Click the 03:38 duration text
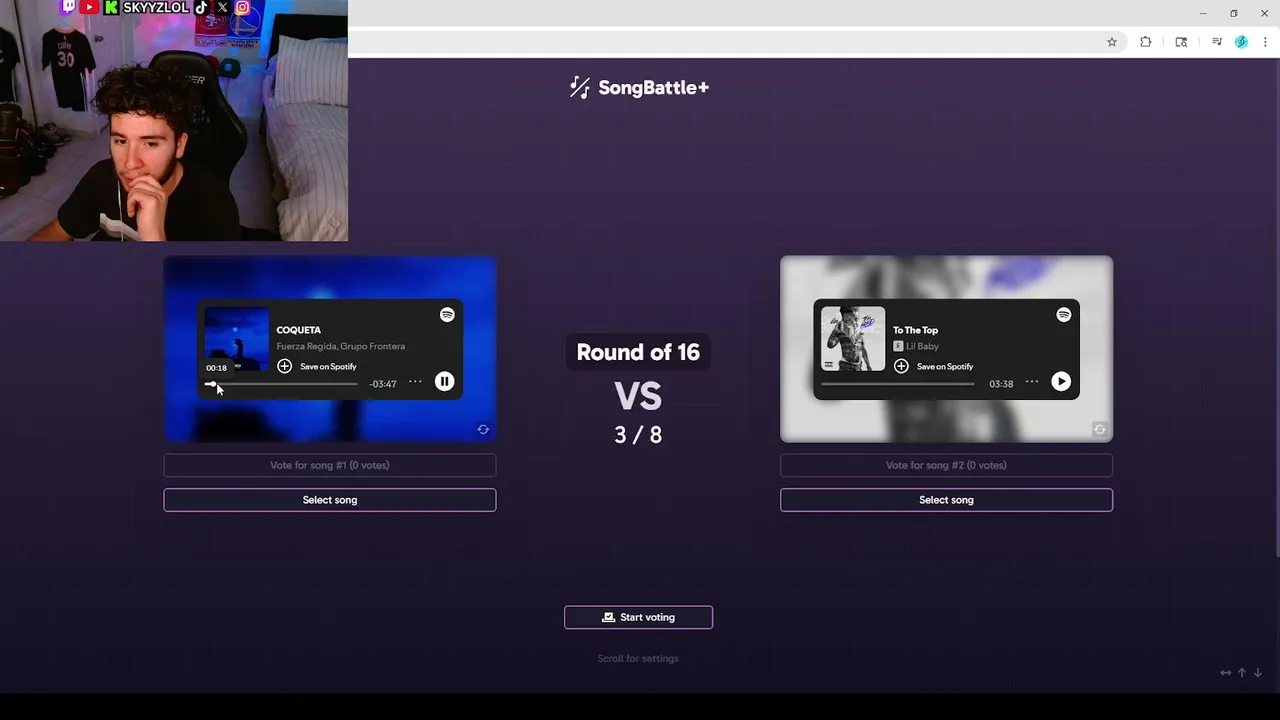Image resolution: width=1280 pixels, height=720 pixels. (1001, 384)
